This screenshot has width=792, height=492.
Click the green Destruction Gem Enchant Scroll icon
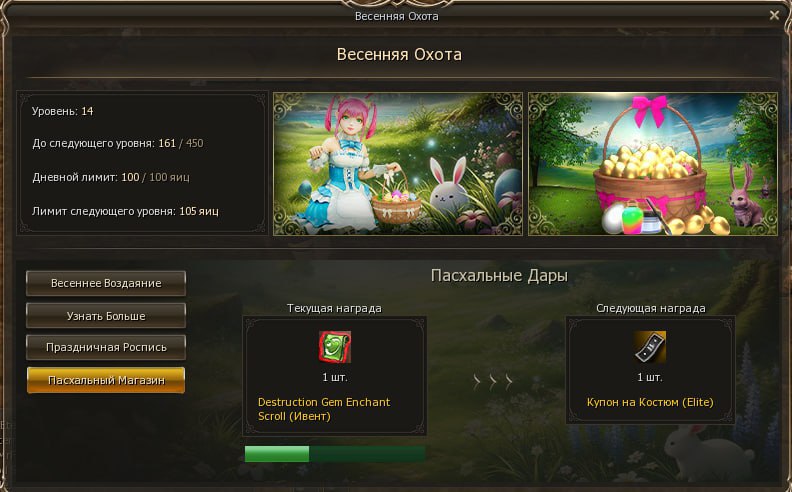click(x=334, y=347)
